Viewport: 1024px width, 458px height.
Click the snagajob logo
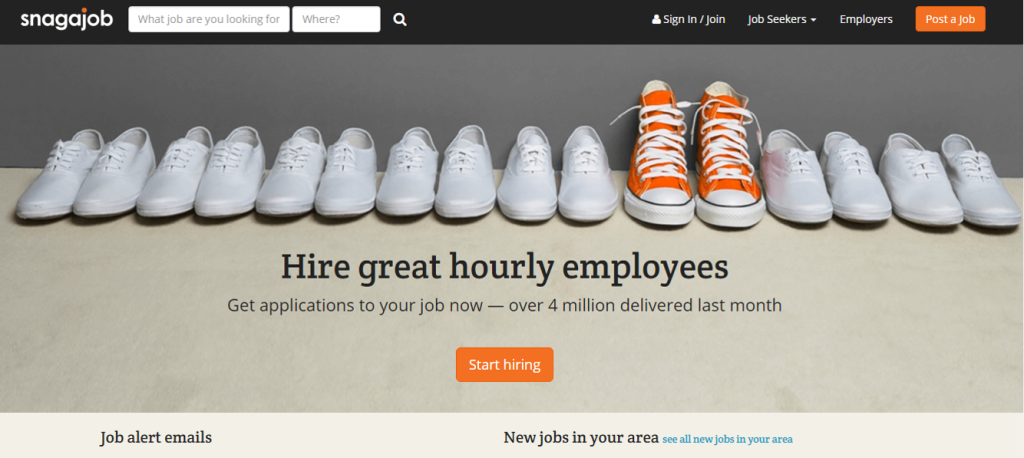tap(66, 19)
